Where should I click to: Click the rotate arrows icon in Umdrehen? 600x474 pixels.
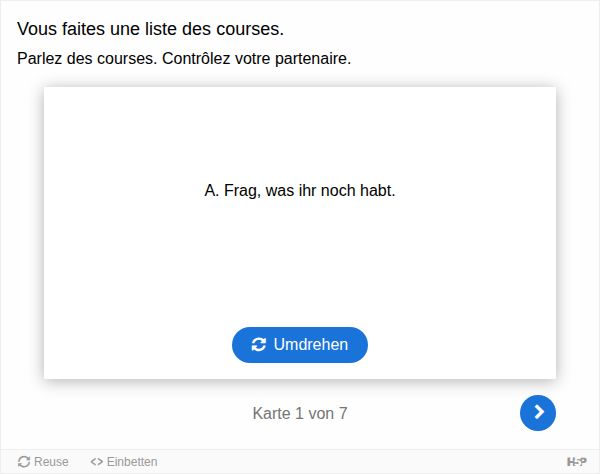click(259, 345)
